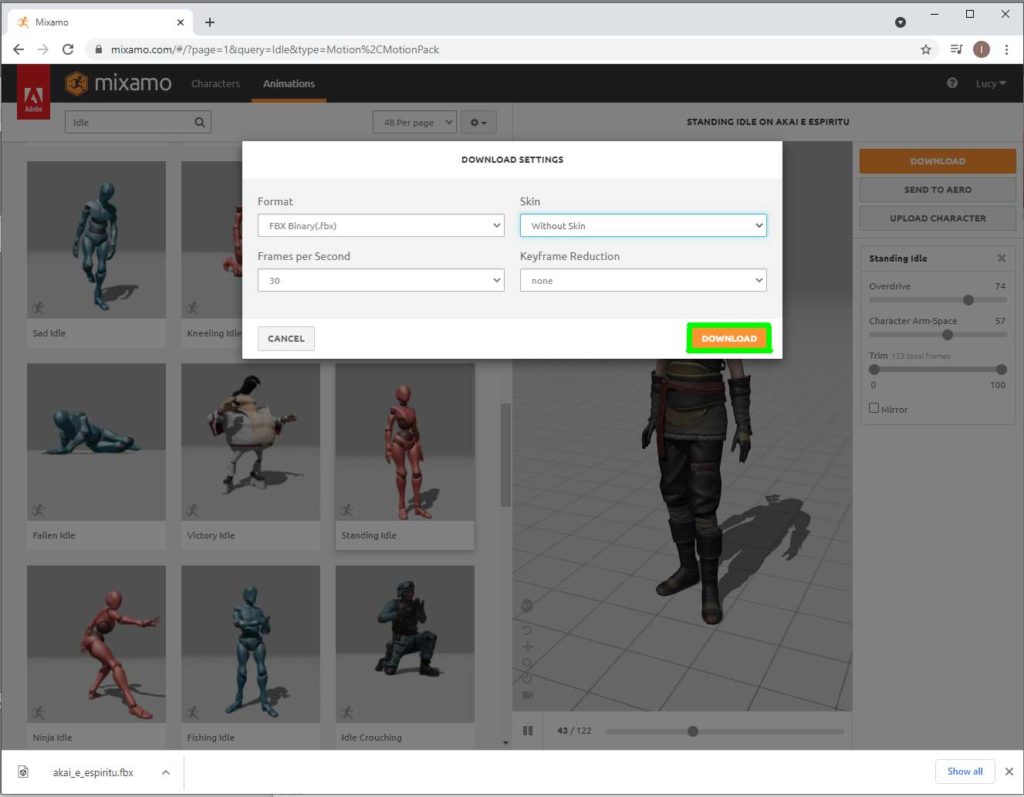Image resolution: width=1024 pixels, height=797 pixels.
Task: Select the orbit camera icon in viewport
Action: pos(527,630)
